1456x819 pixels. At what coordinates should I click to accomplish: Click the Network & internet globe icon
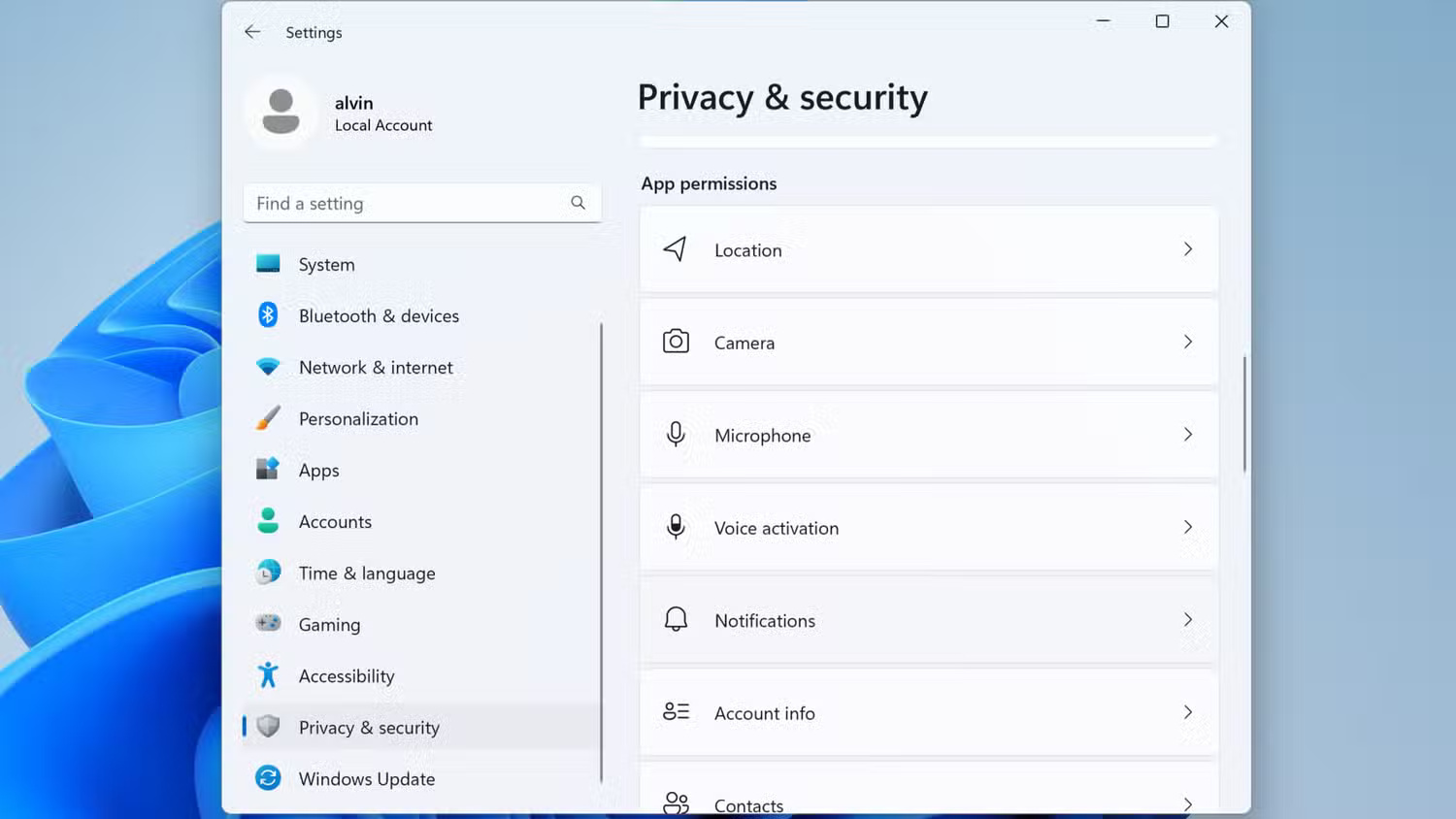[x=267, y=367]
